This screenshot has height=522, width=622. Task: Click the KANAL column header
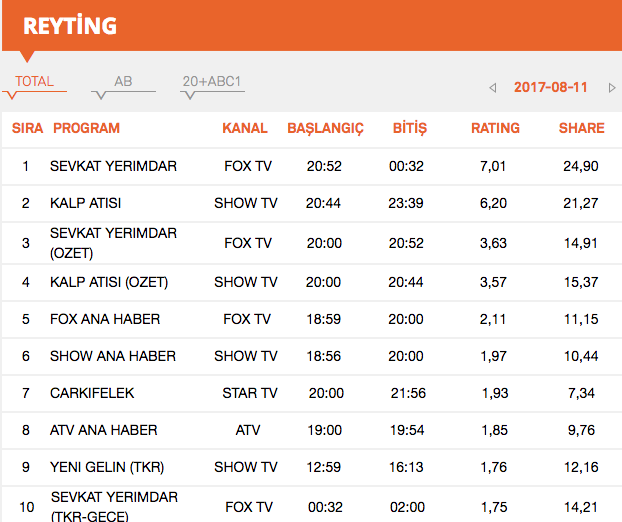245,128
